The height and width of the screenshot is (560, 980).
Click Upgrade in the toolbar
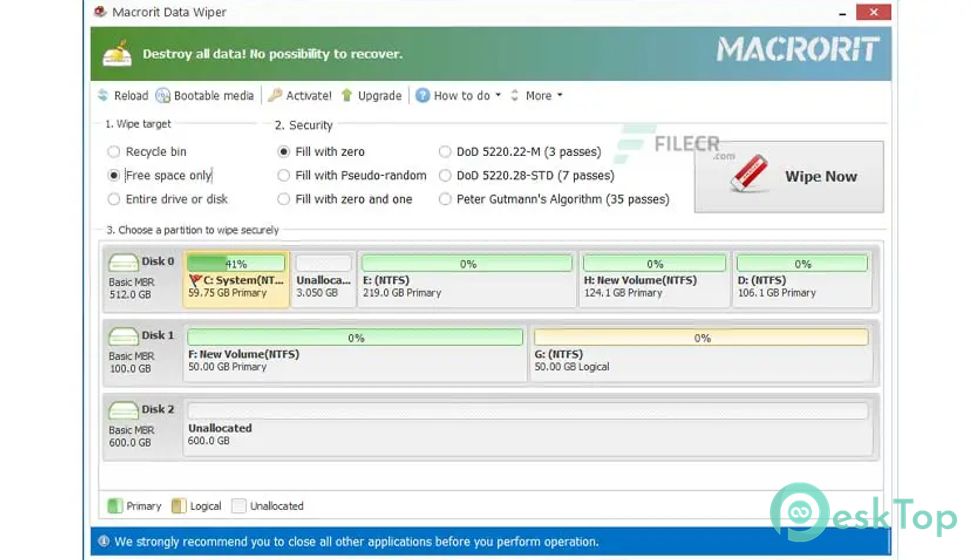pyautogui.click(x=379, y=96)
